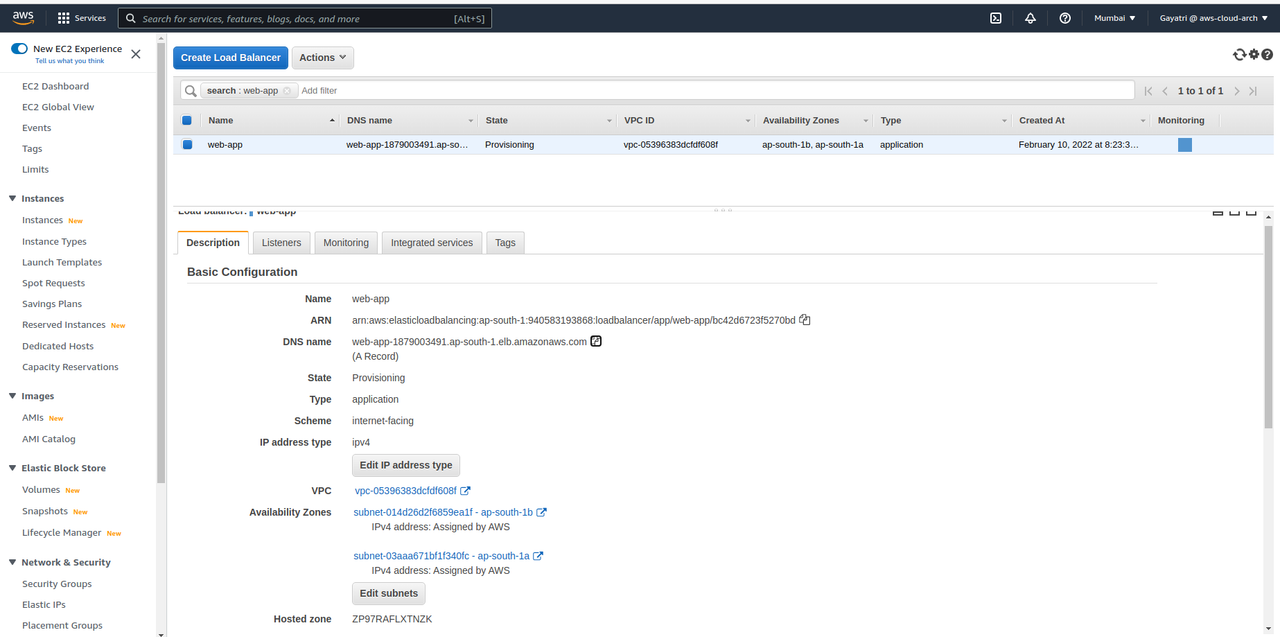
Task: Click the magnifier icon in the filter bar
Action: (190, 90)
